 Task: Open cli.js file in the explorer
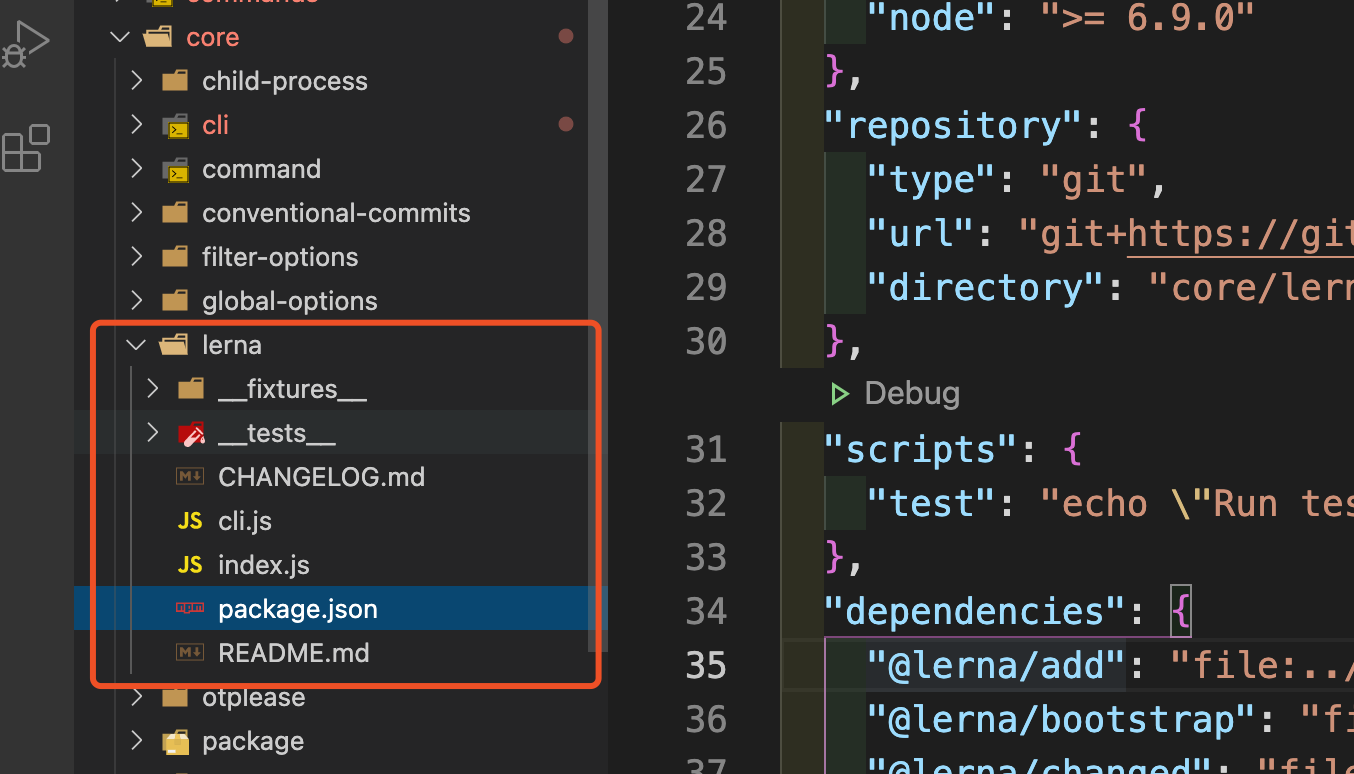[x=245, y=521]
